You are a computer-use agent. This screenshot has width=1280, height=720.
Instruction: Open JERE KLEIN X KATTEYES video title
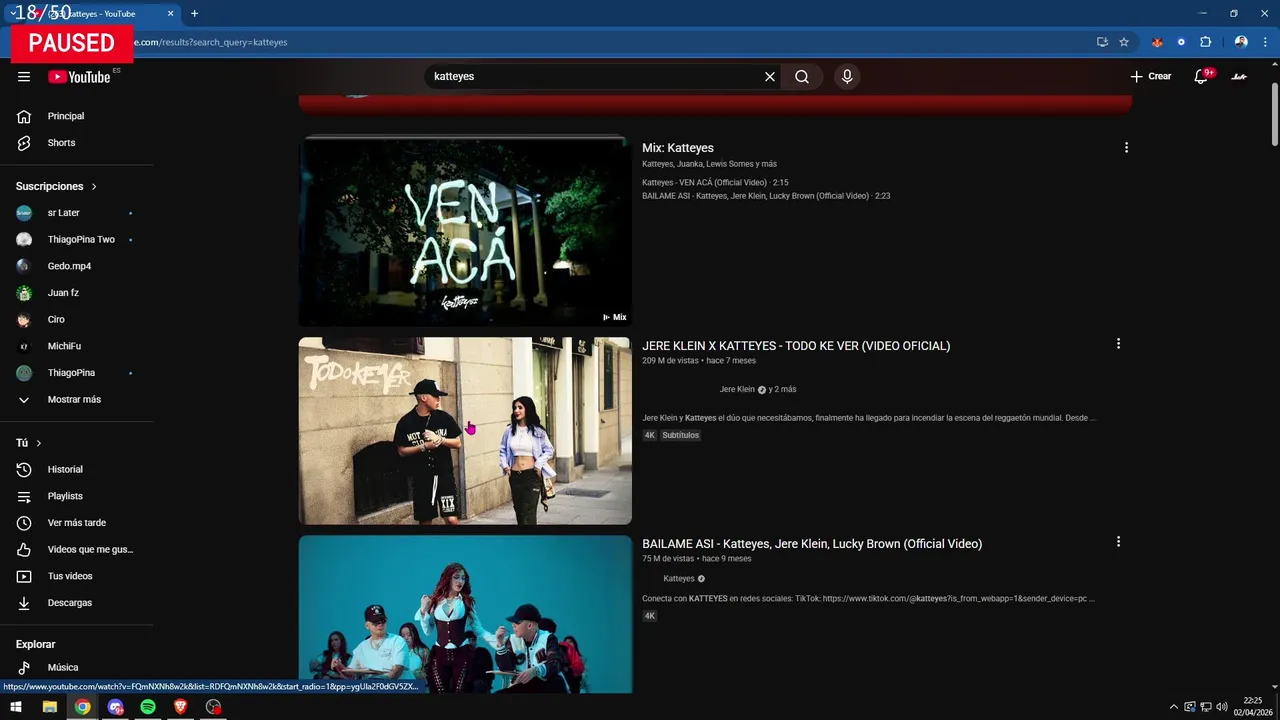click(796, 346)
